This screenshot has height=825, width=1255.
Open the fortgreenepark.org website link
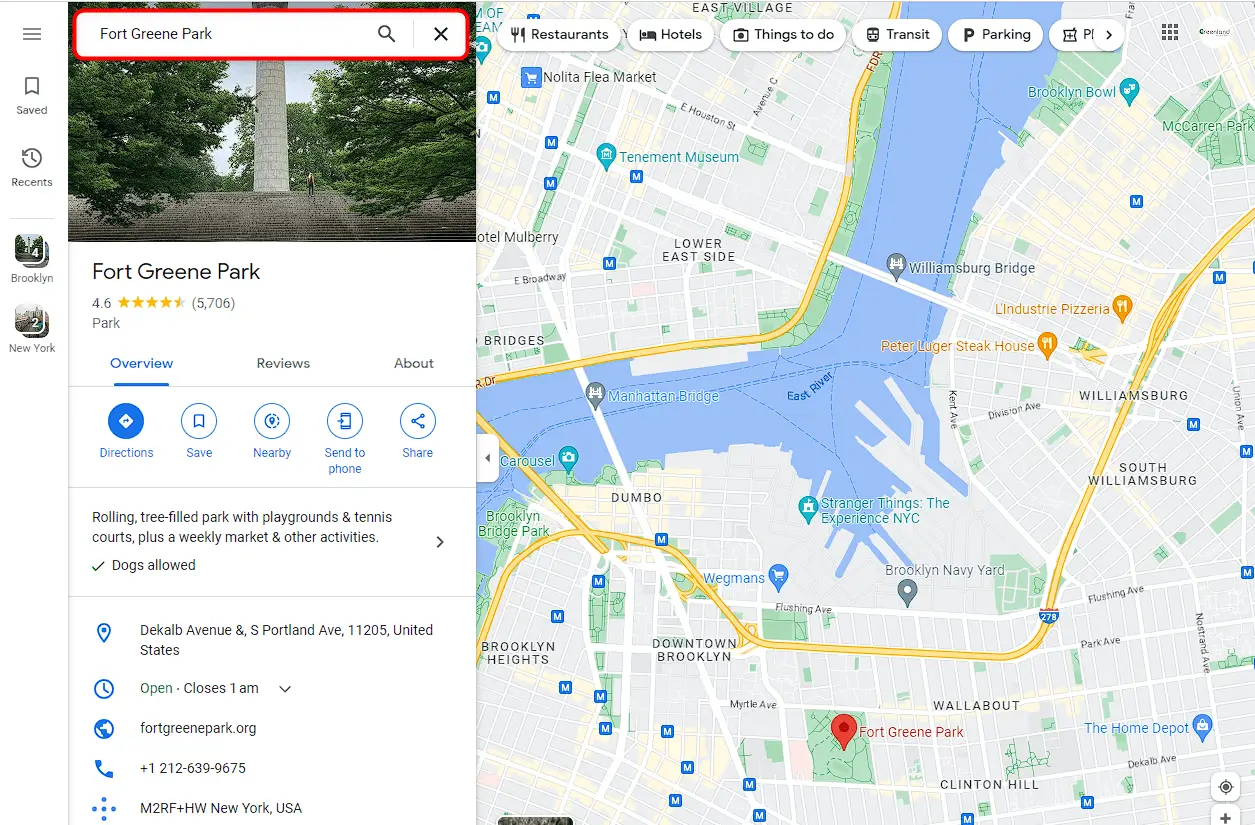pos(198,729)
